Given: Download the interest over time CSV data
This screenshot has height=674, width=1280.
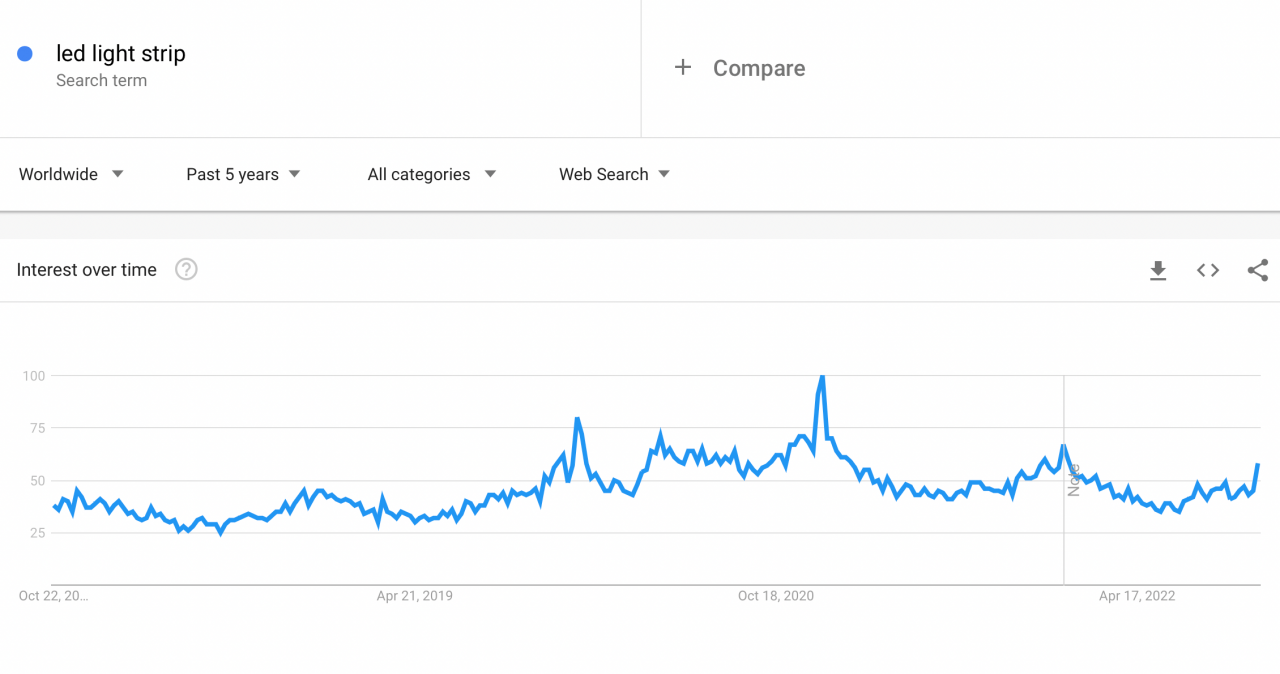Looking at the screenshot, I should pos(1158,270).
